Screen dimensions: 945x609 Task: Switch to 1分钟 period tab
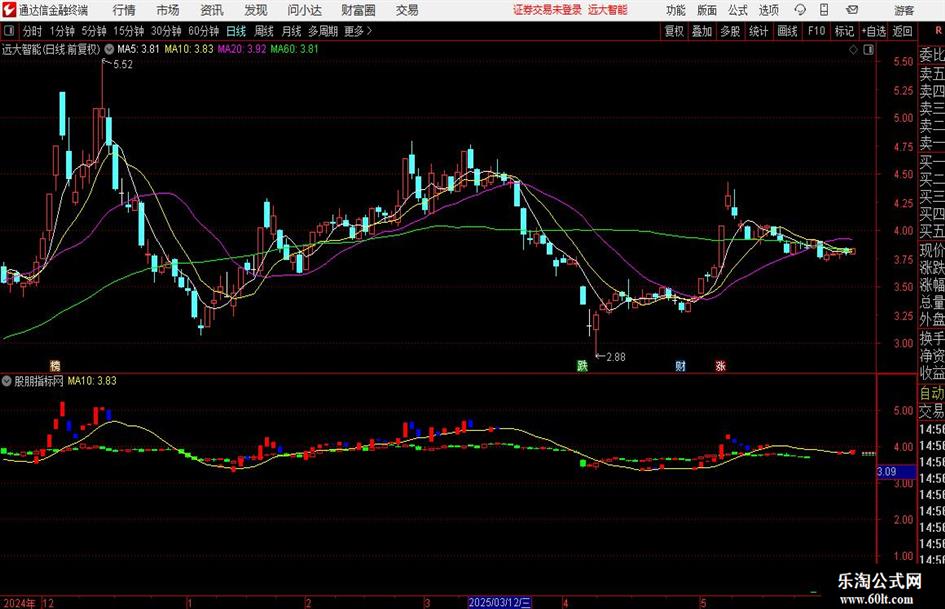click(x=62, y=31)
